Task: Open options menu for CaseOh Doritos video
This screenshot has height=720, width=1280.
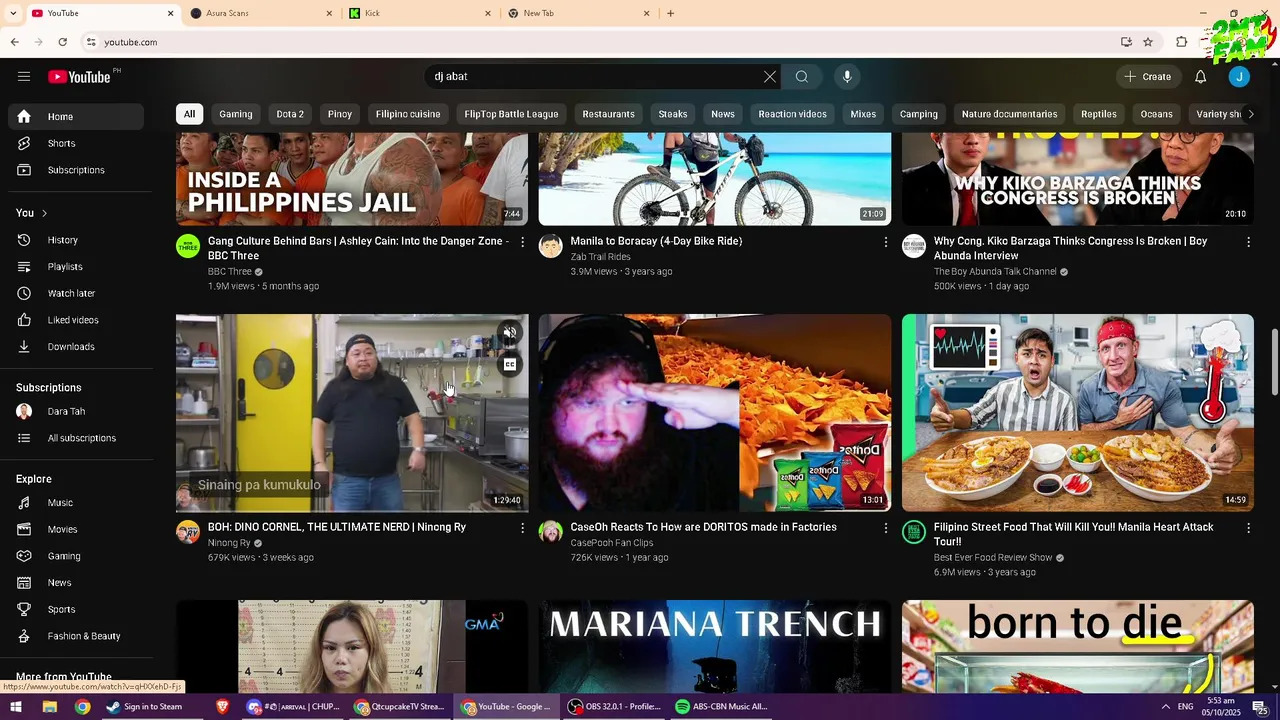Action: [x=885, y=528]
